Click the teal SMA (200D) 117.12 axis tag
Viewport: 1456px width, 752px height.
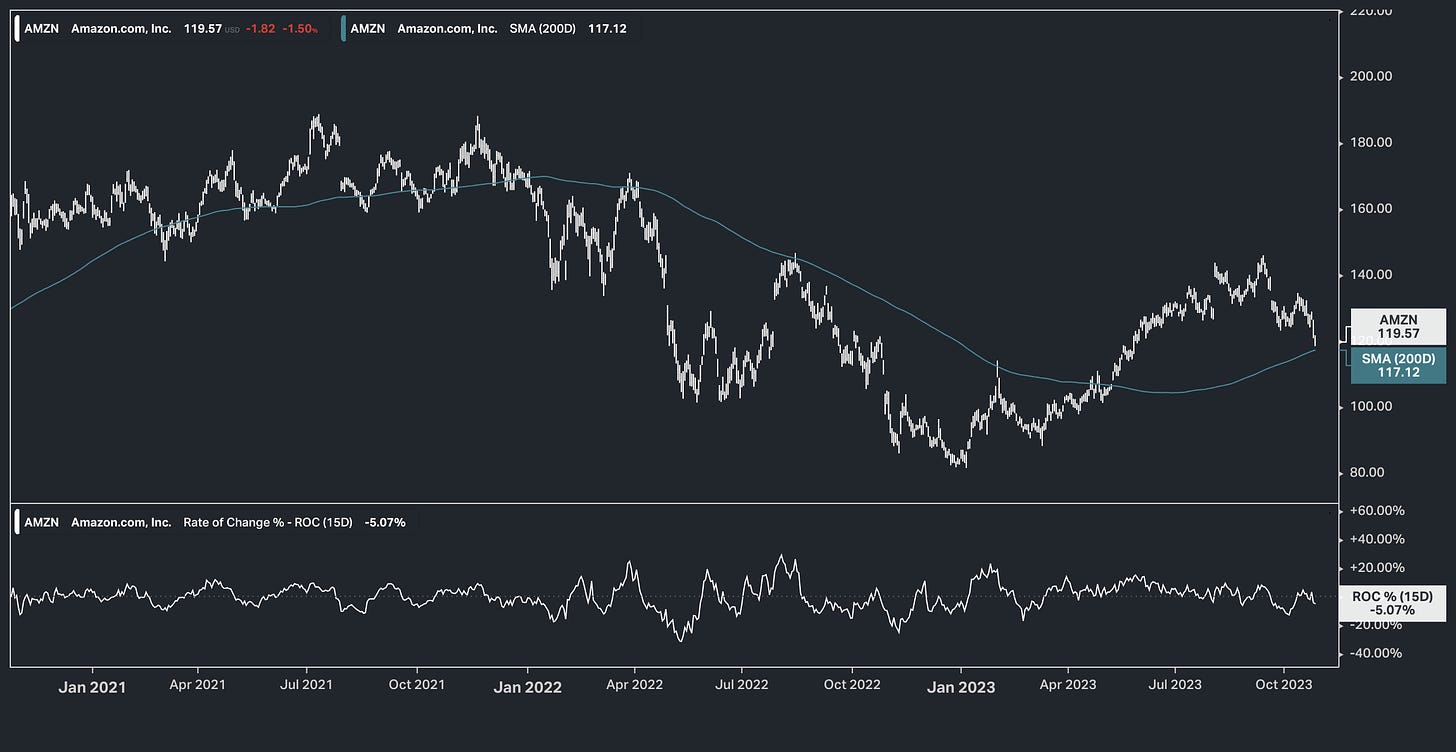(x=1398, y=365)
